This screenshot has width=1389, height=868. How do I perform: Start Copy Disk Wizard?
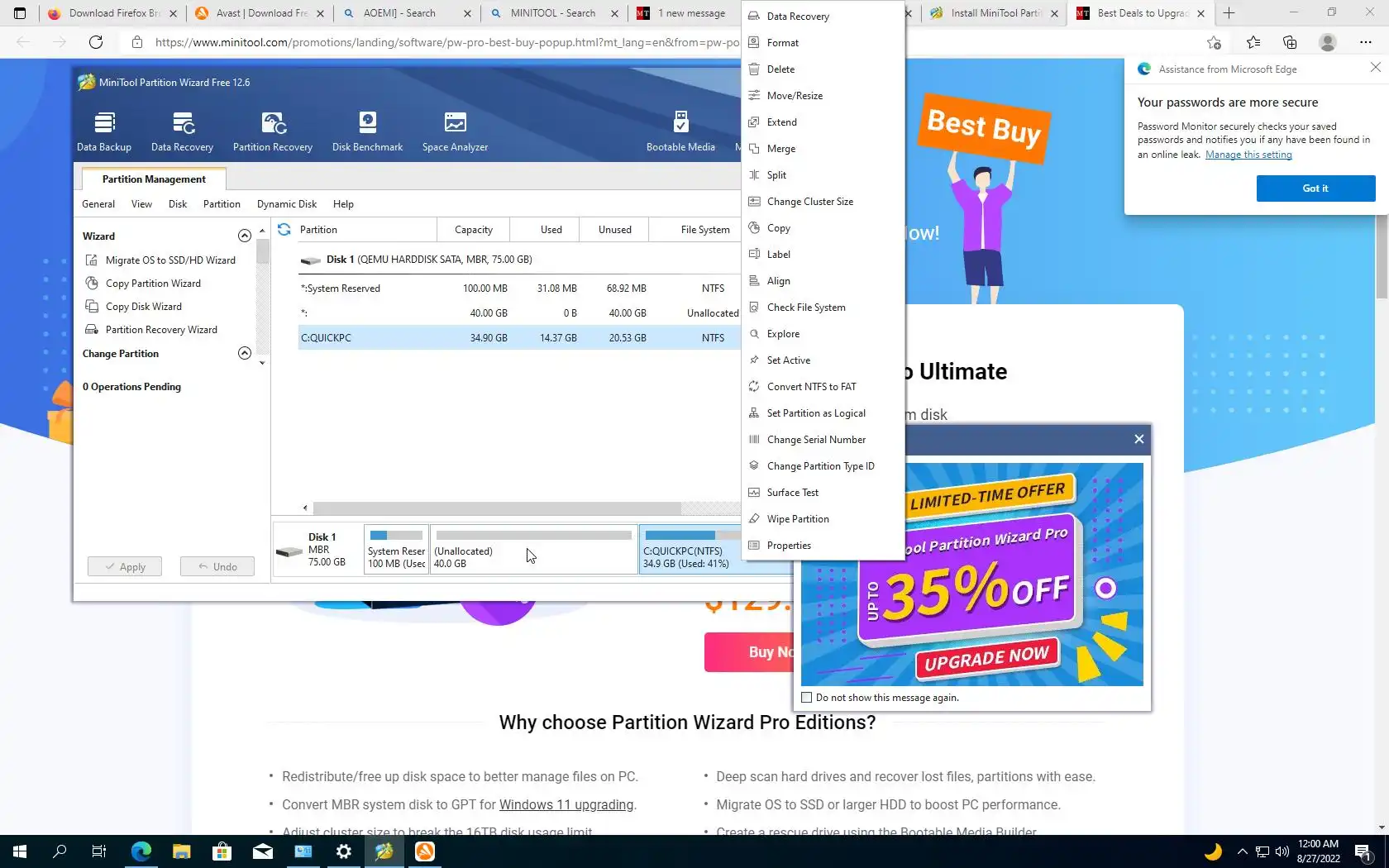tap(133, 306)
